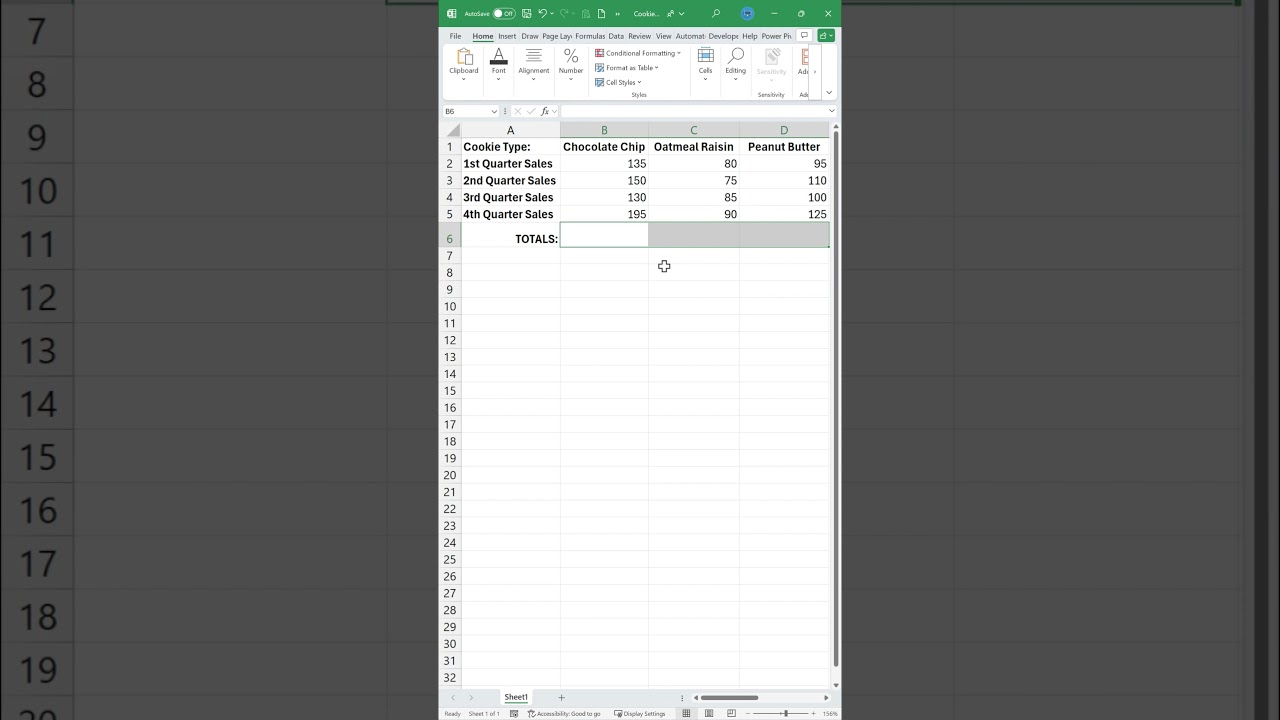Click the Insert Function fx icon
The image size is (1280, 720).
[x=545, y=111]
